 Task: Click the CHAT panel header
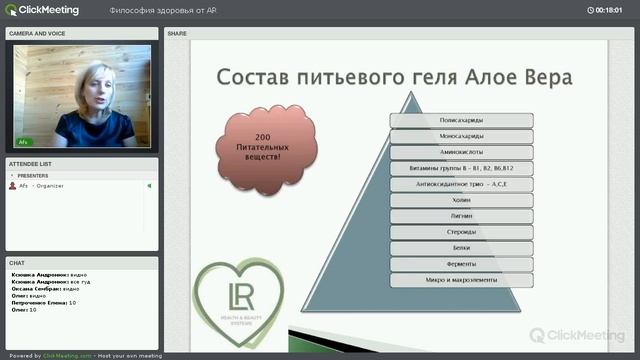(x=82, y=263)
